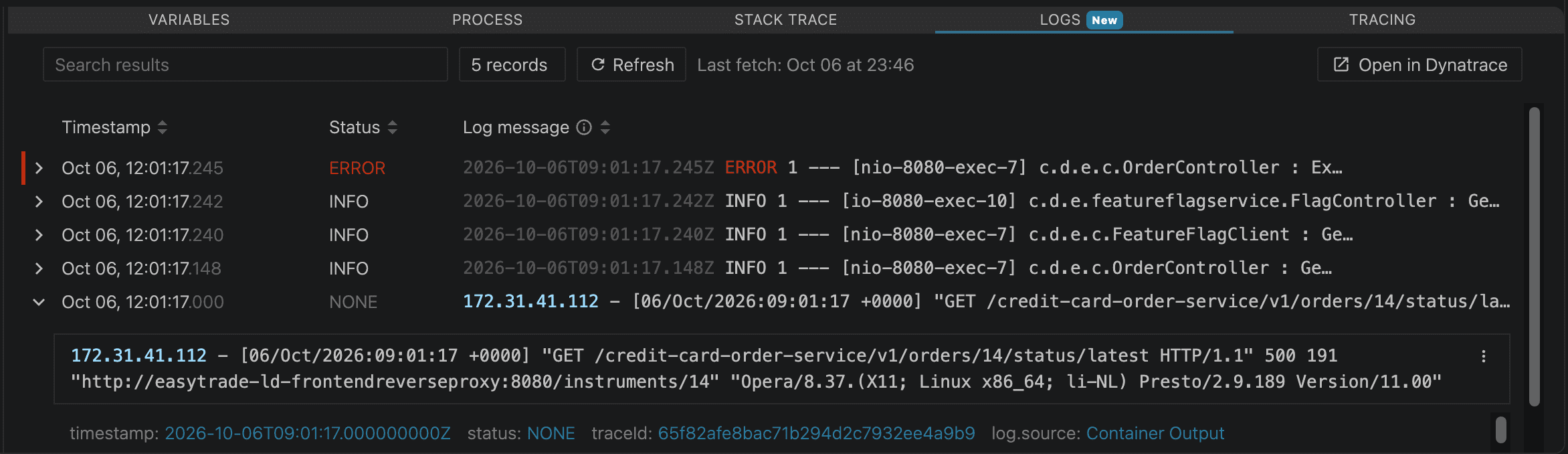Viewport: 1568px width, 454px height.
Task: Click the red ERROR status cell
Action: tap(357, 168)
